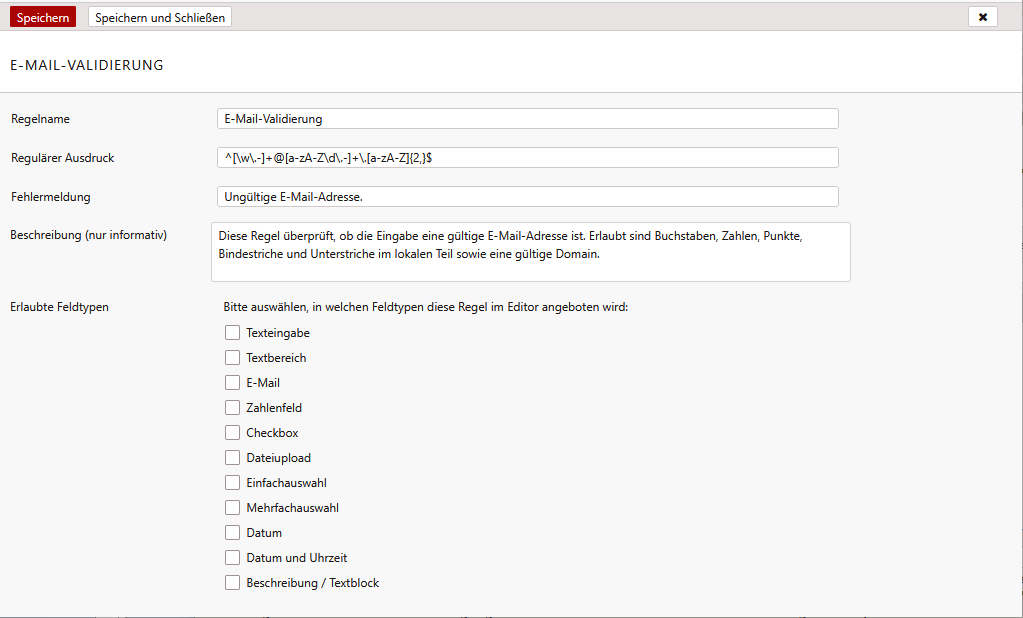This screenshot has height=618, width=1023.
Task: Click inside the Beschreibung text area
Action: click(530, 251)
